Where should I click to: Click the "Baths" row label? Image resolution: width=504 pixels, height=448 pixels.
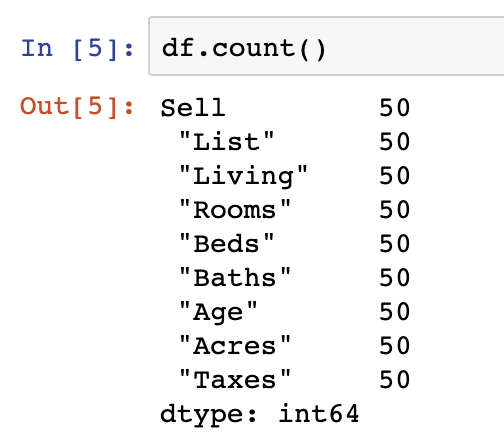[235, 277]
